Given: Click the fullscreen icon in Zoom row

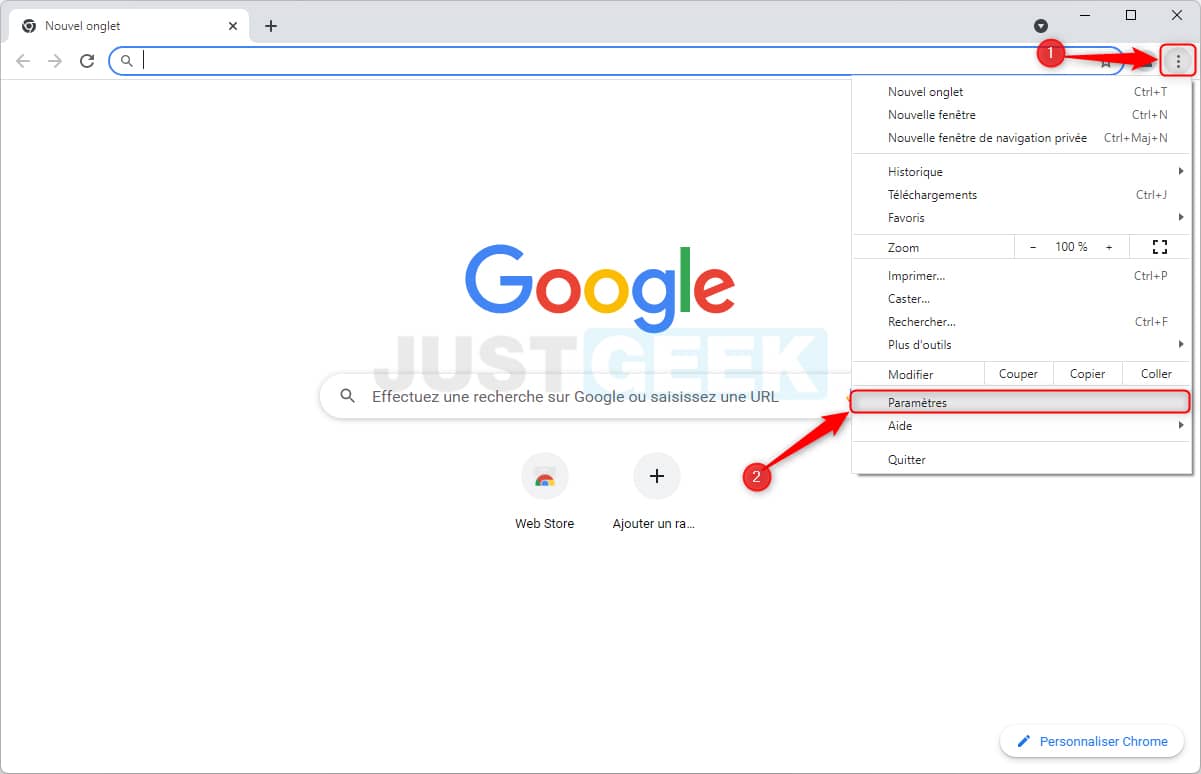Looking at the screenshot, I should (1160, 247).
